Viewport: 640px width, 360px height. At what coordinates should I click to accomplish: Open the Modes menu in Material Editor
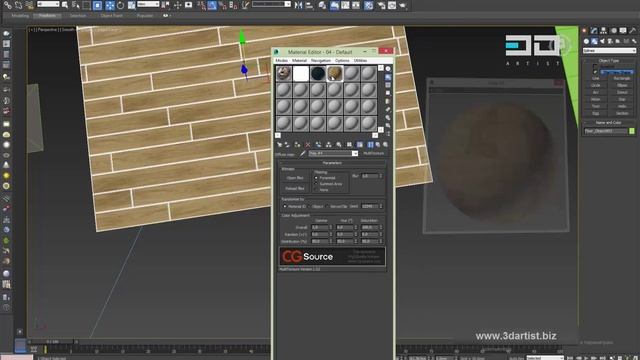click(282, 60)
